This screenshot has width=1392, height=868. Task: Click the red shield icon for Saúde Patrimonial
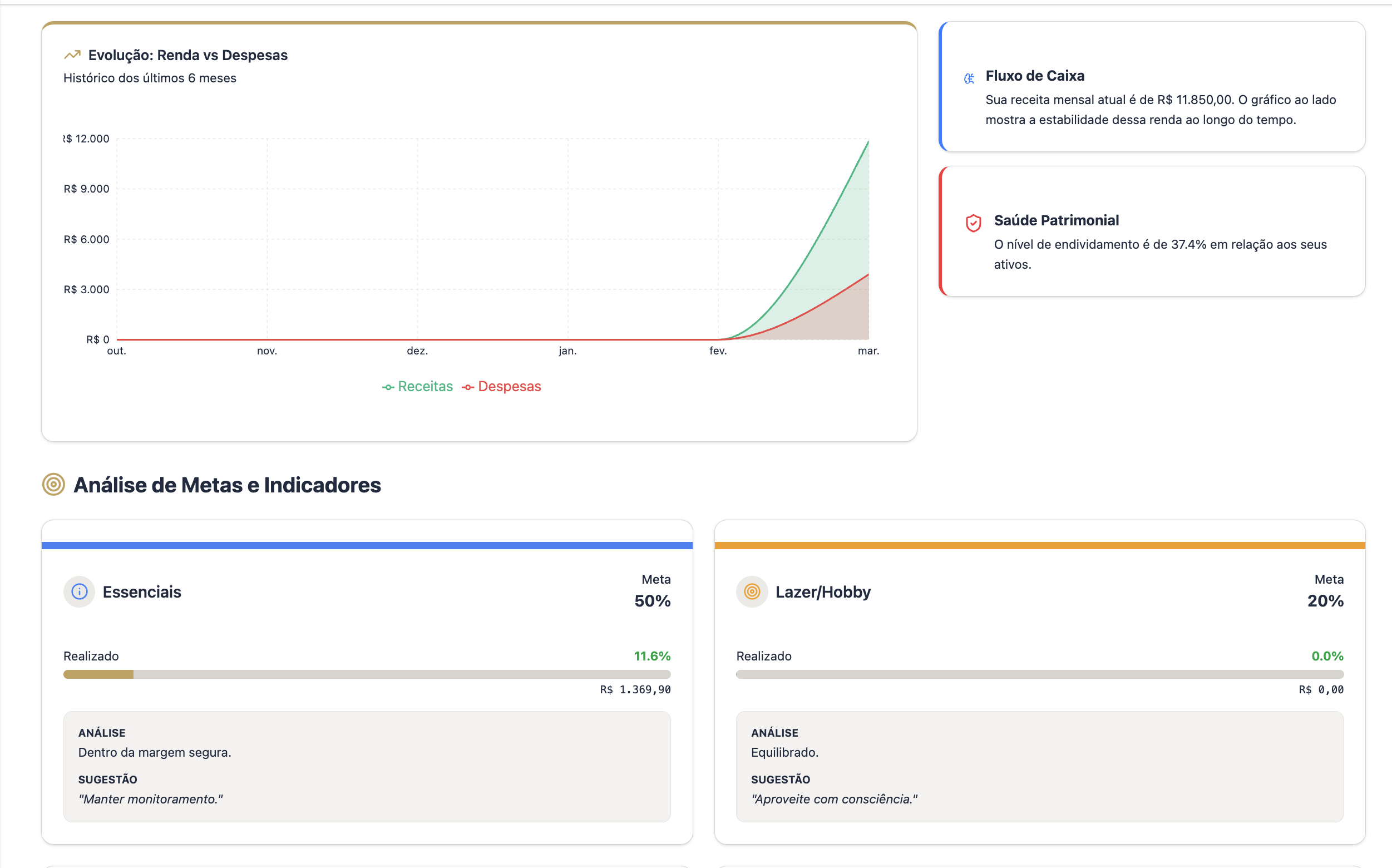973,223
